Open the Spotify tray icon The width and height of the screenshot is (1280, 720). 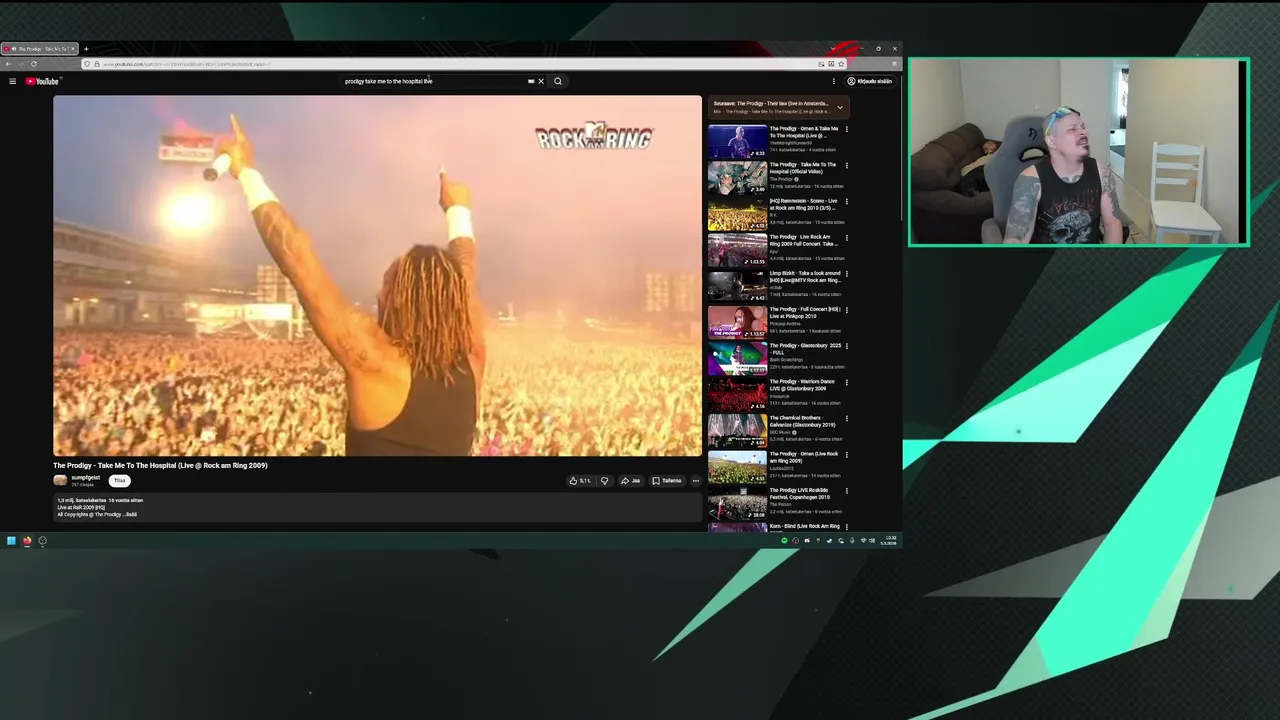tap(784, 541)
